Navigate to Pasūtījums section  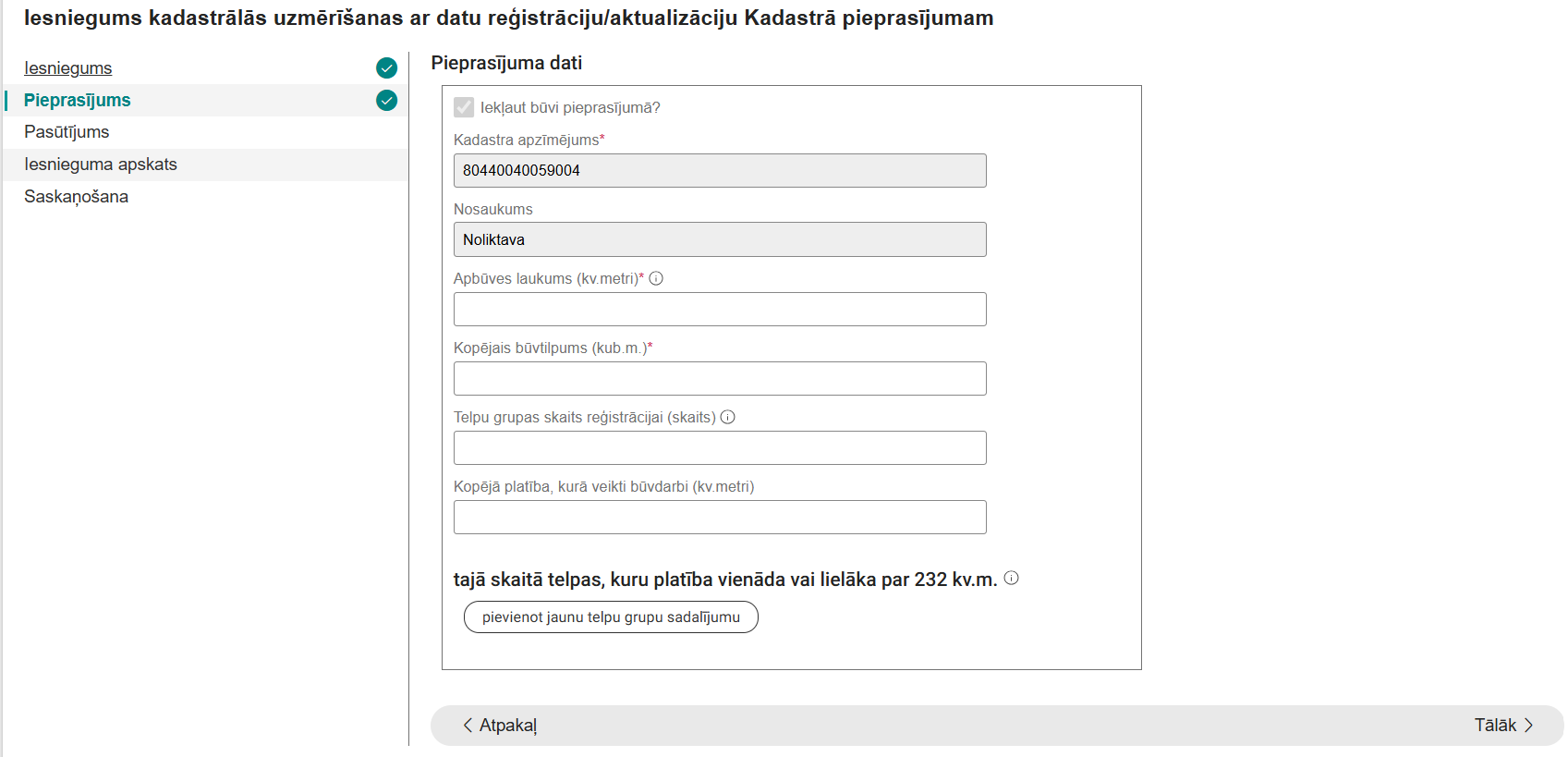coord(67,132)
